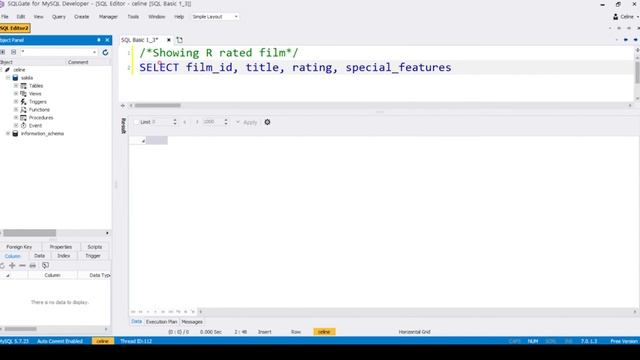Click the Comment column header

[78, 62]
